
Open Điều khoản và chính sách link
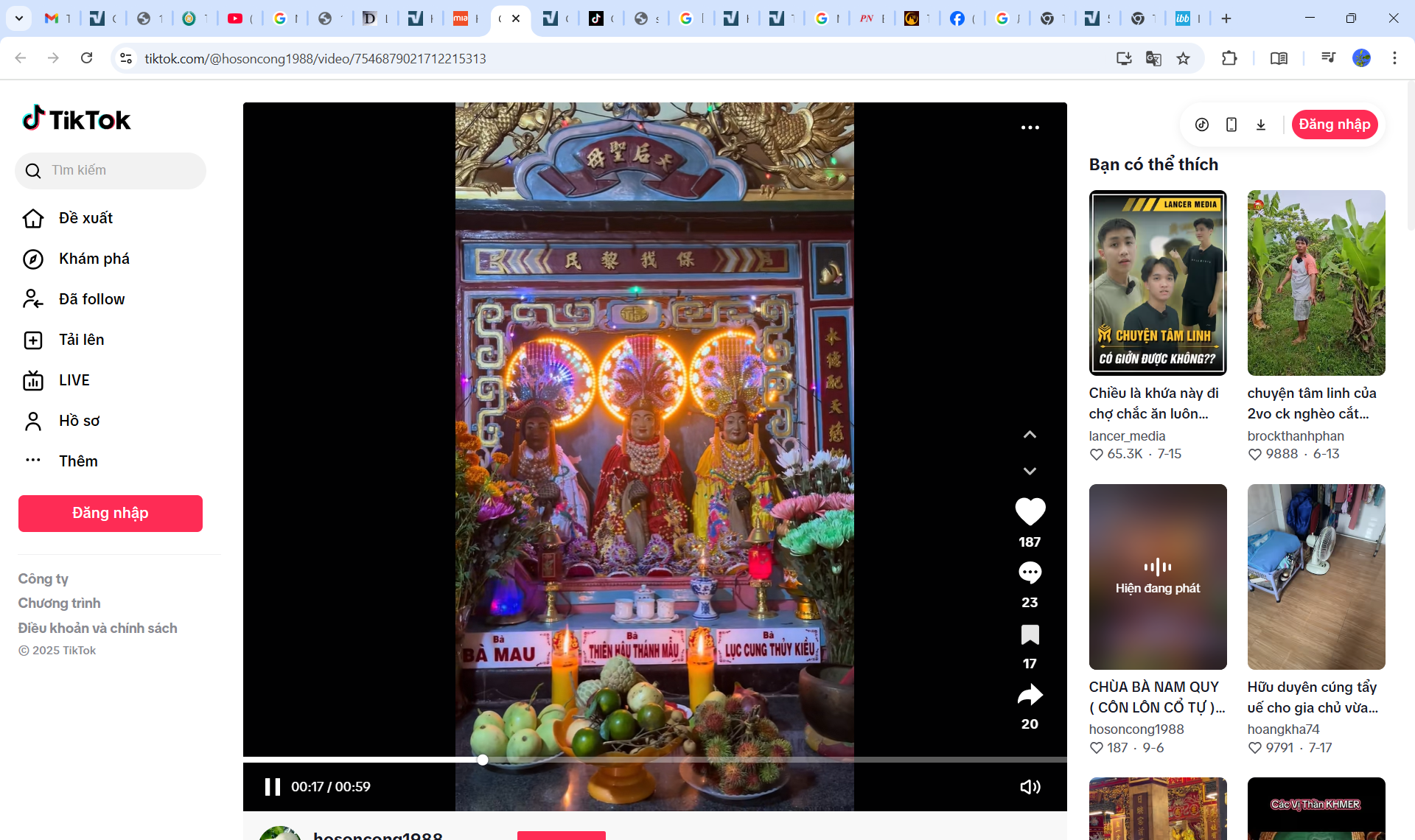pyautogui.click(x=98, y=628)
